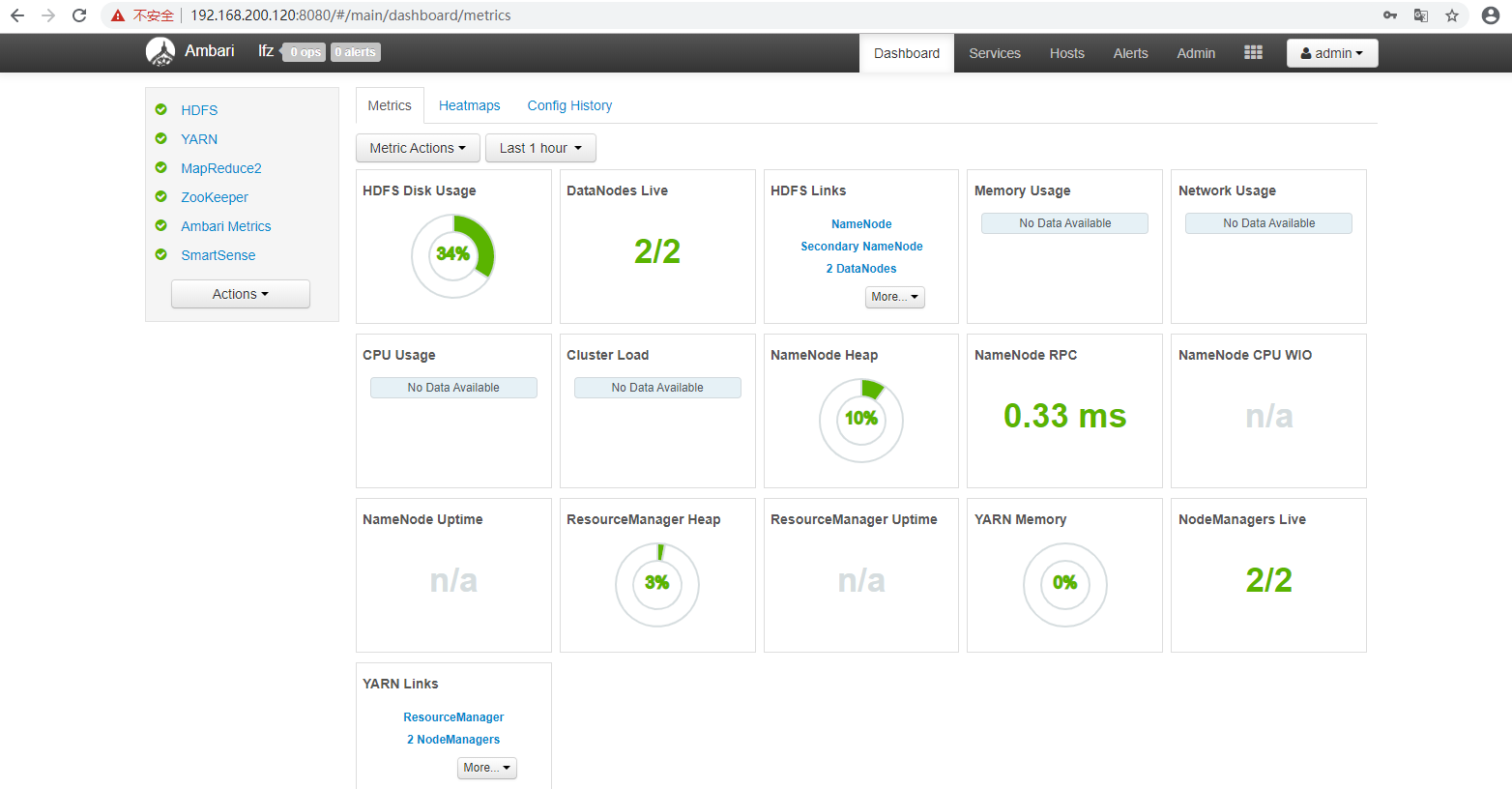The image size is (1512, 789).
Task: Open the Services nav menu
Action: pos(995,53)
